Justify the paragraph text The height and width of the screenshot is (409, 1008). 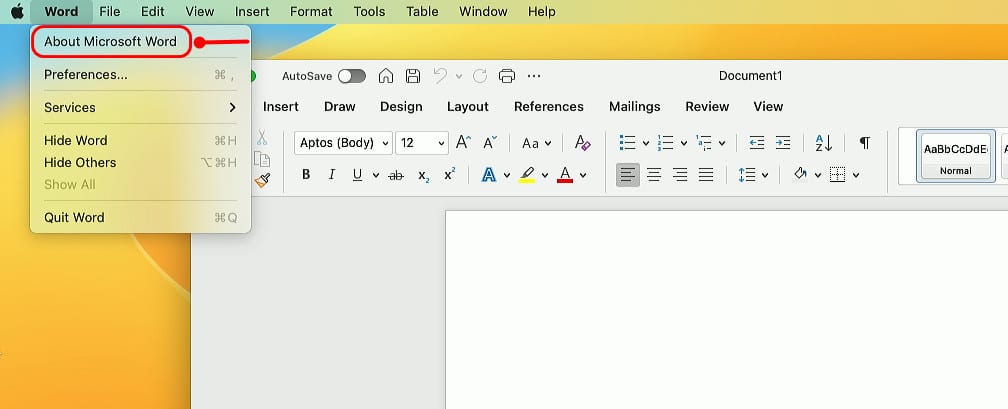coord(706,174)
